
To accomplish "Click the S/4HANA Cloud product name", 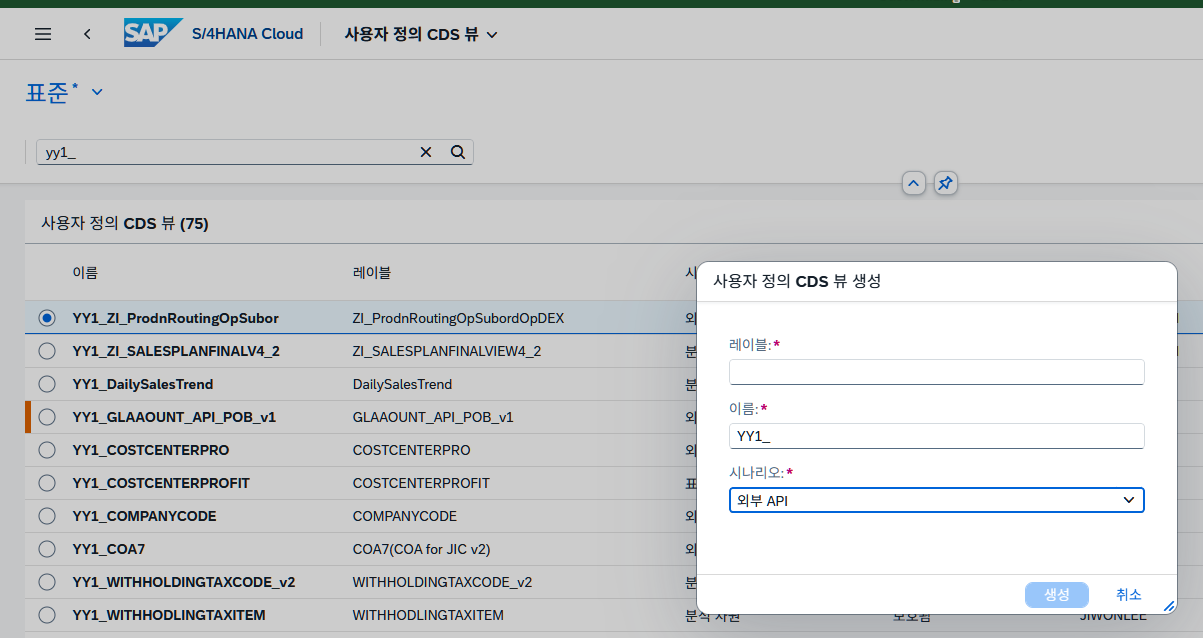I will 248,34.
